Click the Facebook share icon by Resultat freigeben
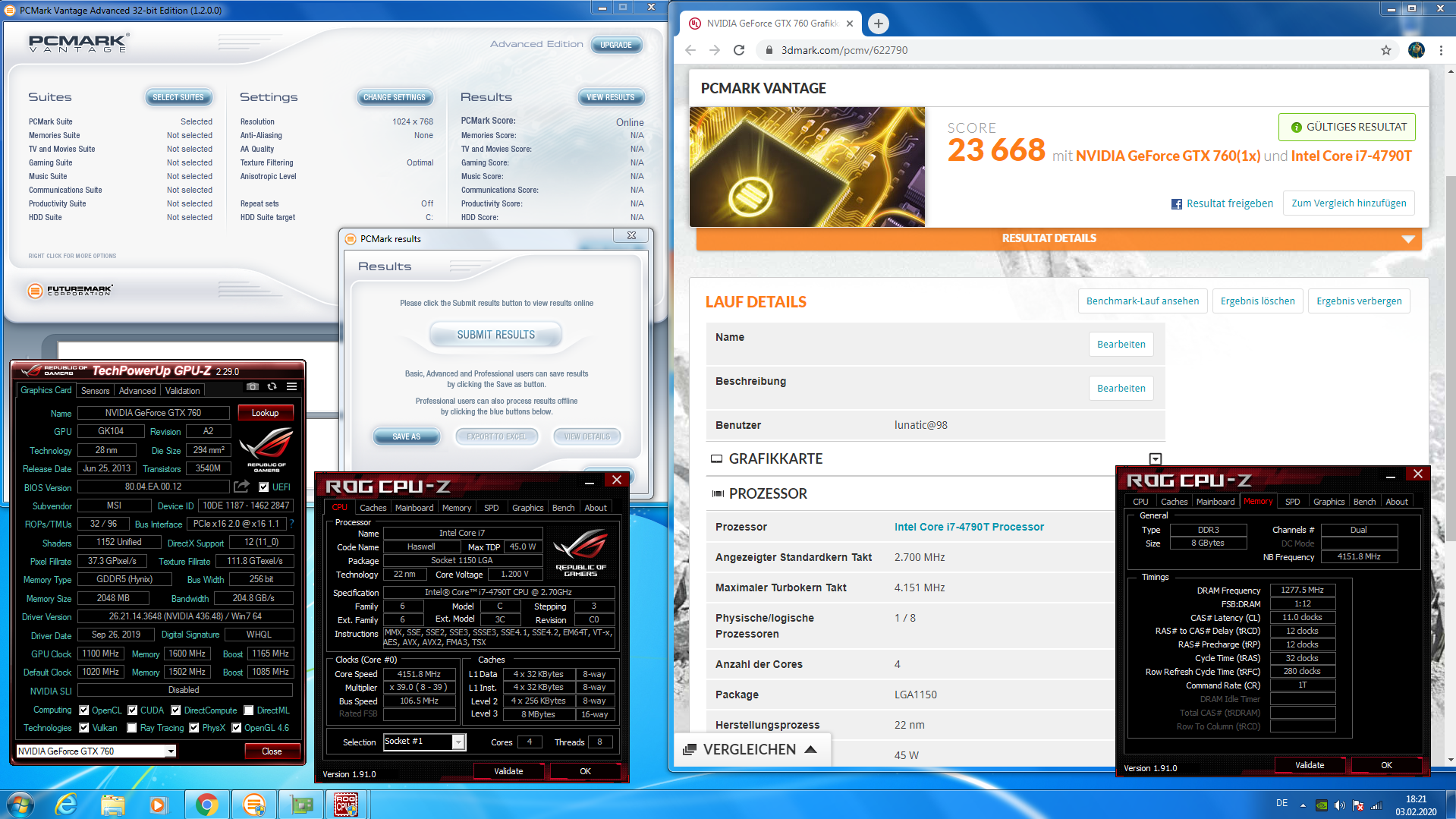Screen dimensions: 1456x819 click(1177, 204)
